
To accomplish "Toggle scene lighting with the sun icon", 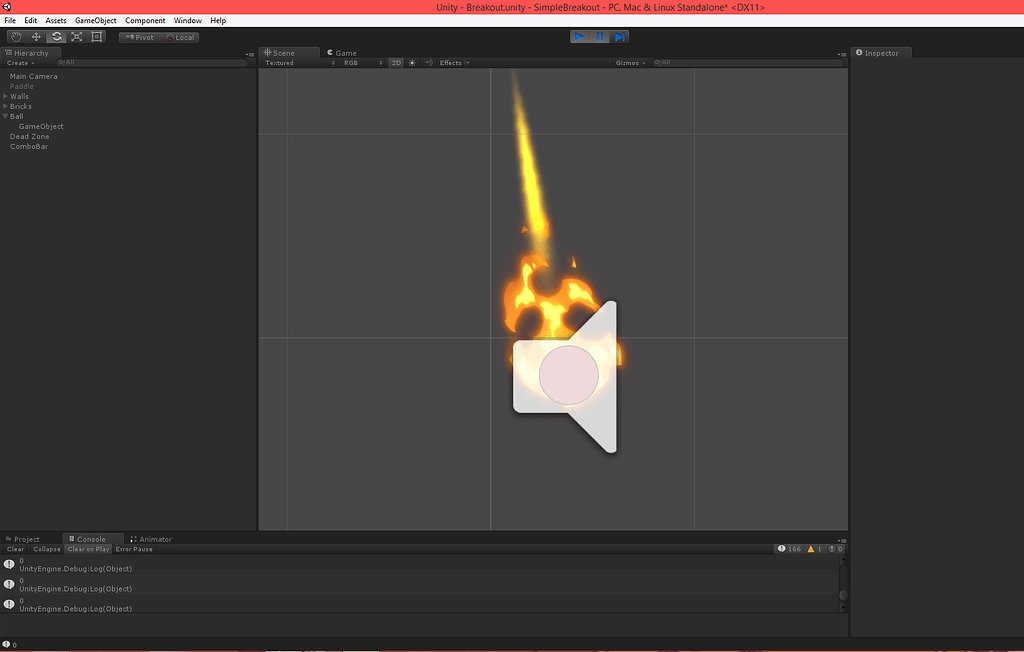I will click(x=411, y=62).
